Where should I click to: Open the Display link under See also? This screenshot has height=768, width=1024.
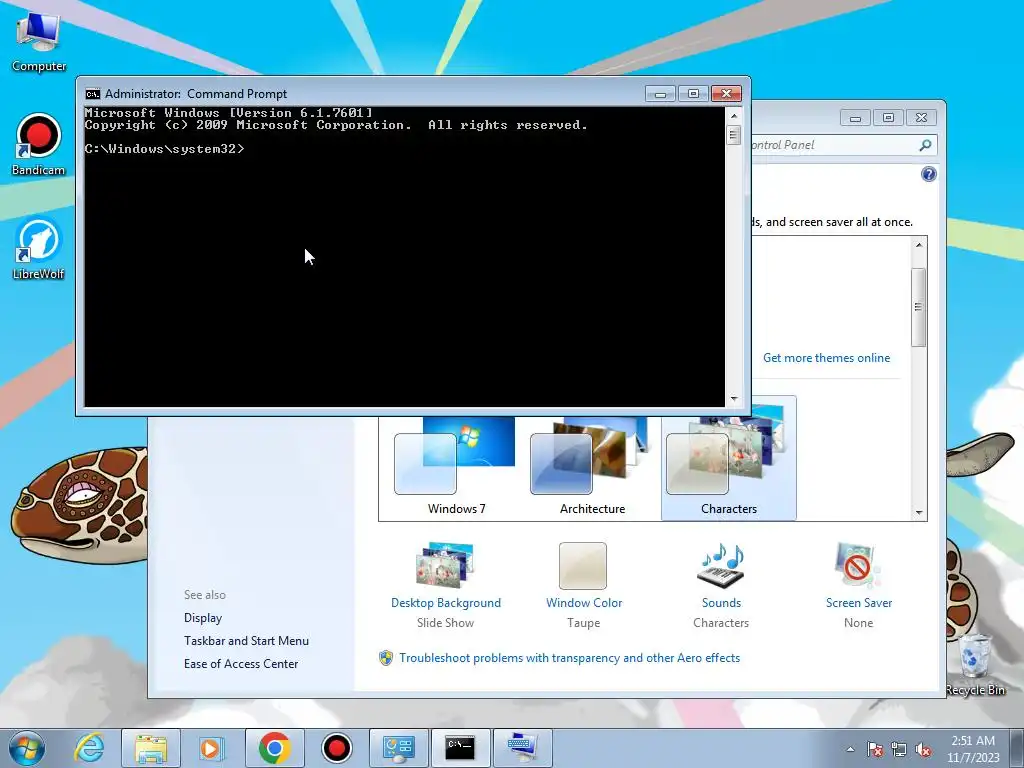point(203,618)
